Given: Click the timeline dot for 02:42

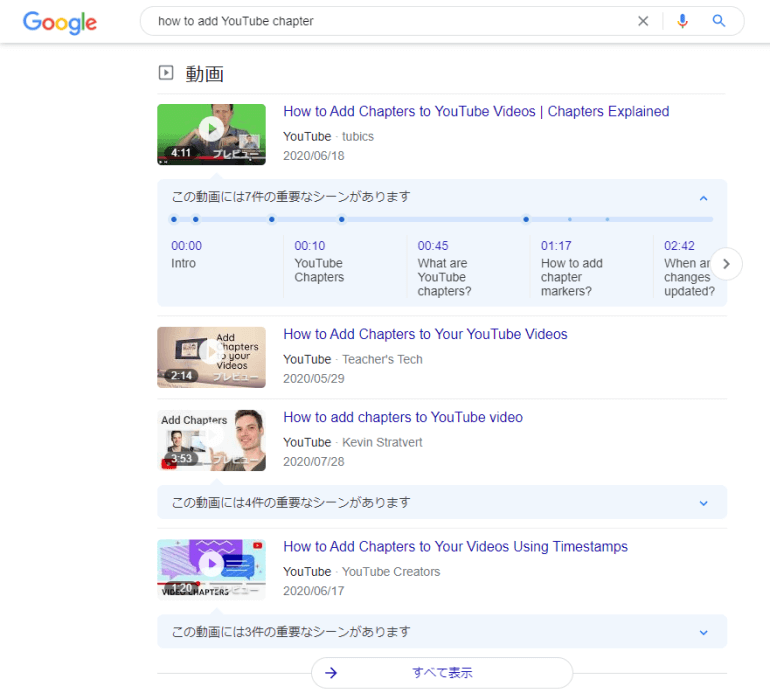Looking at the screenshot, I should click(x=526, y=219).
